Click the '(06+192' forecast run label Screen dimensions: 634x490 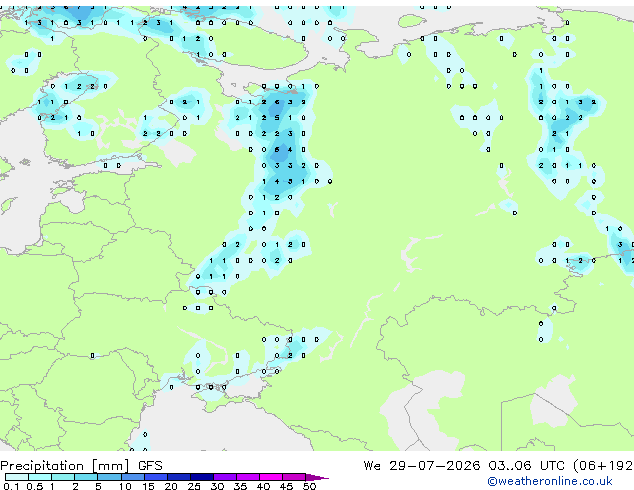[603, 466]
